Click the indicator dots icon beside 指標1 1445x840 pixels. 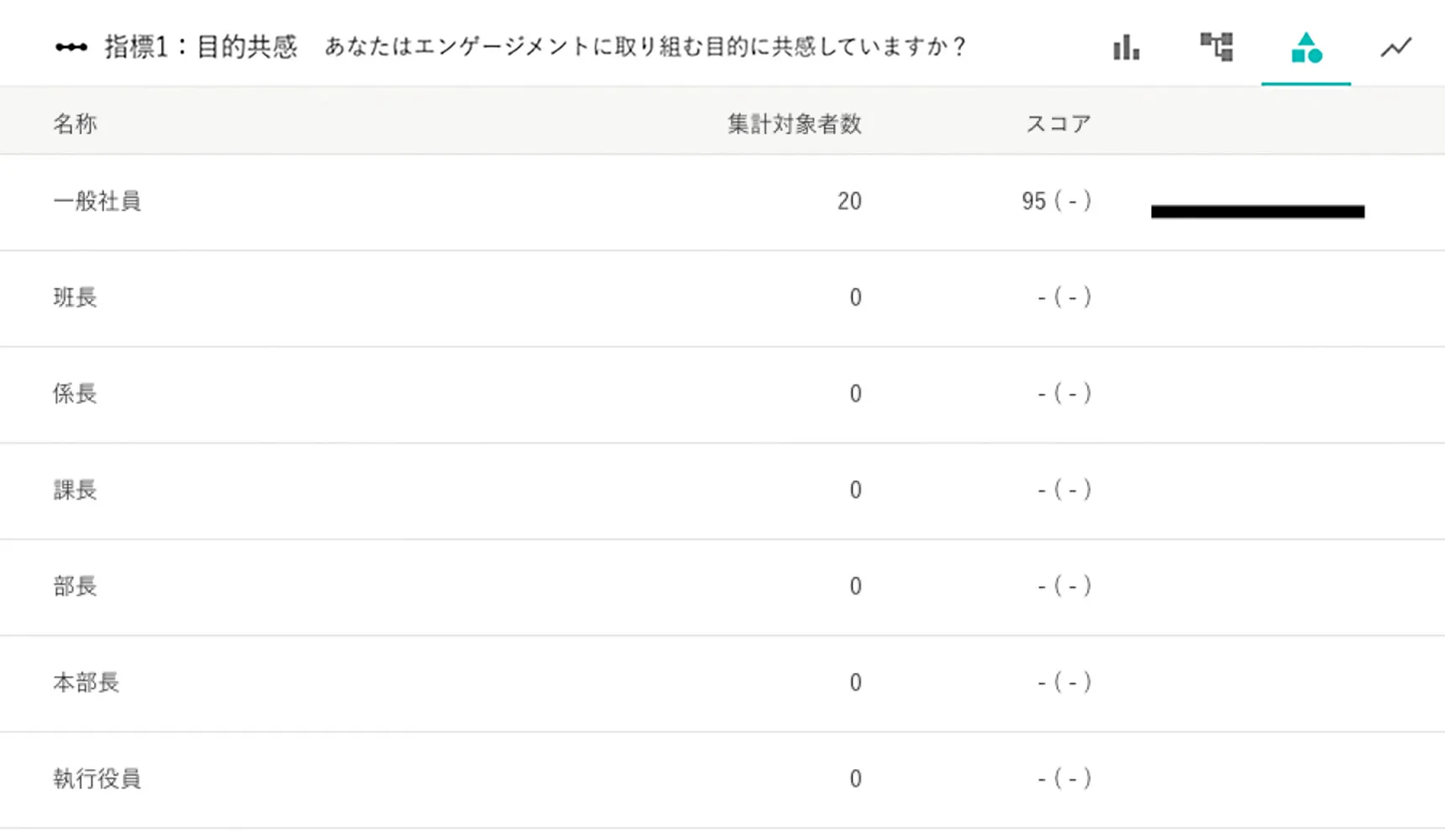(71, 47)
